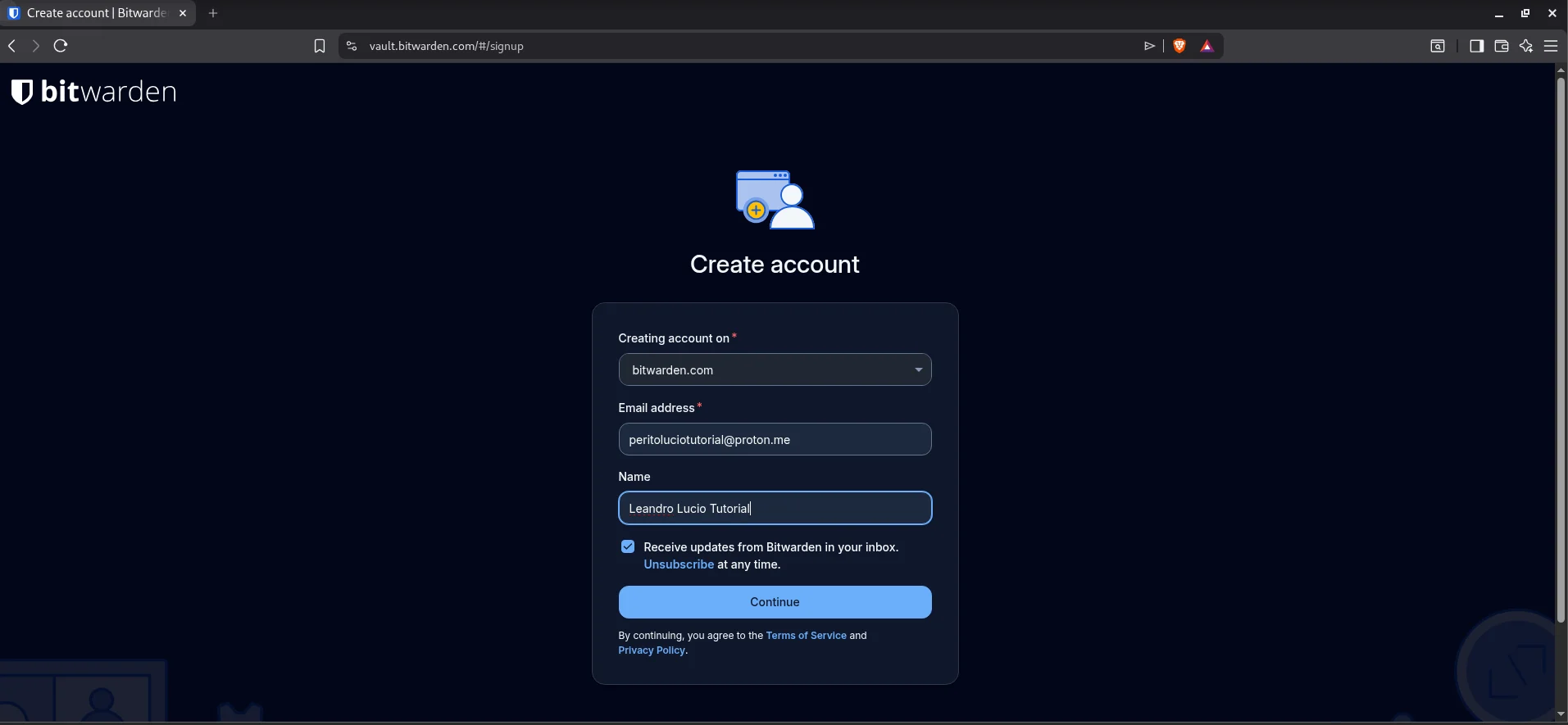Open Brave Wallet icon
Screen dimensions: 1568x725
(1502, 46)
